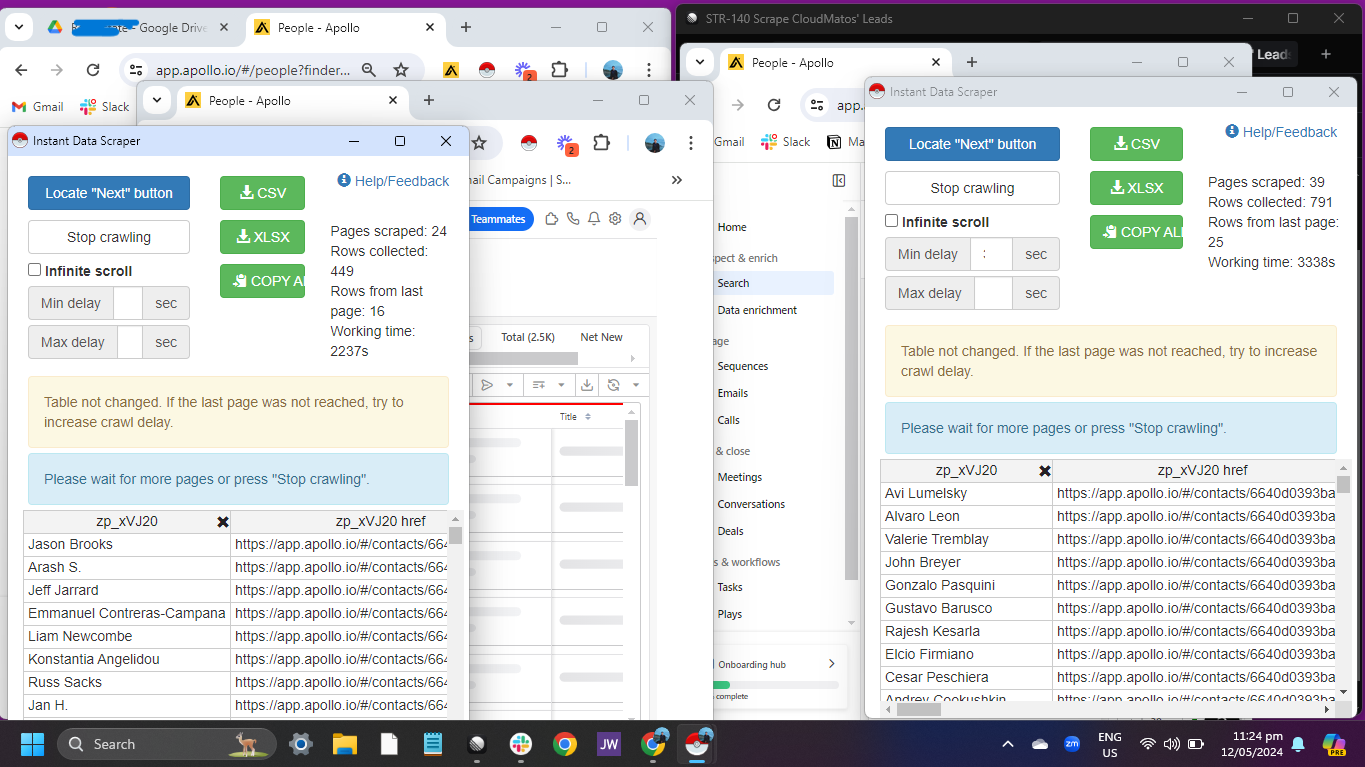Open Sequences in Apollo sidebar
Screen dimensions: 1365x767
(743, 366)
